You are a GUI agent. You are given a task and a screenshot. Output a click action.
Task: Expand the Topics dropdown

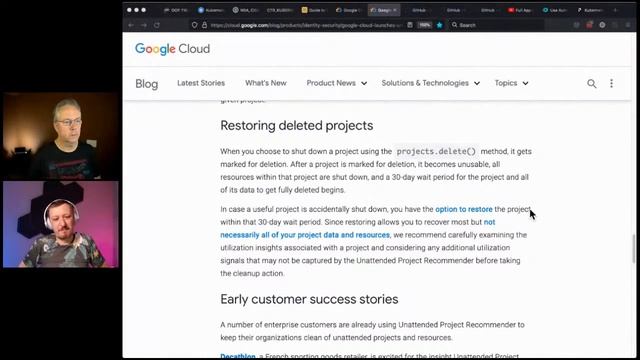click(x=511, y=83)
